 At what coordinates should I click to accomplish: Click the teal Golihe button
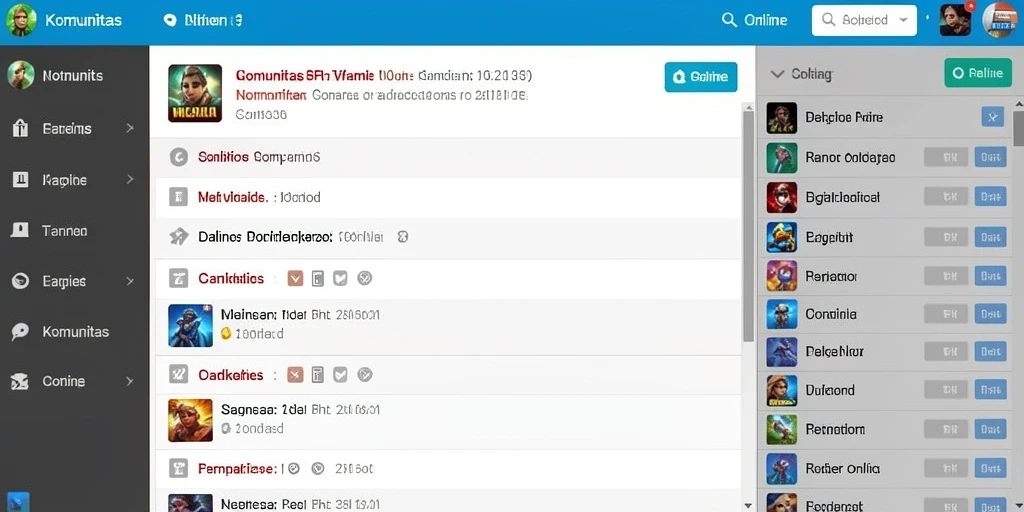coord(701,77)
